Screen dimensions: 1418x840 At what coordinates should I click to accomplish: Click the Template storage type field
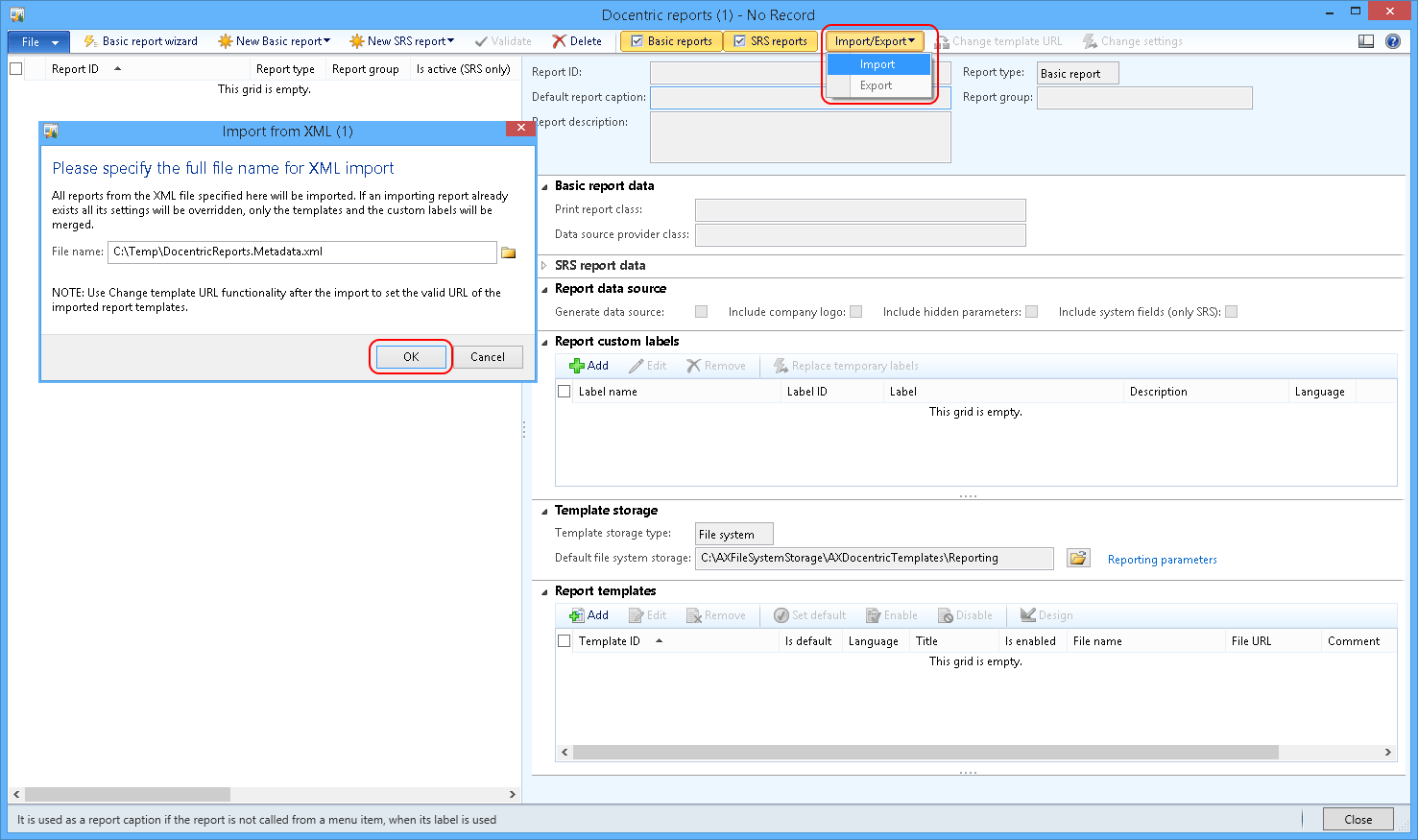[733, 534]
